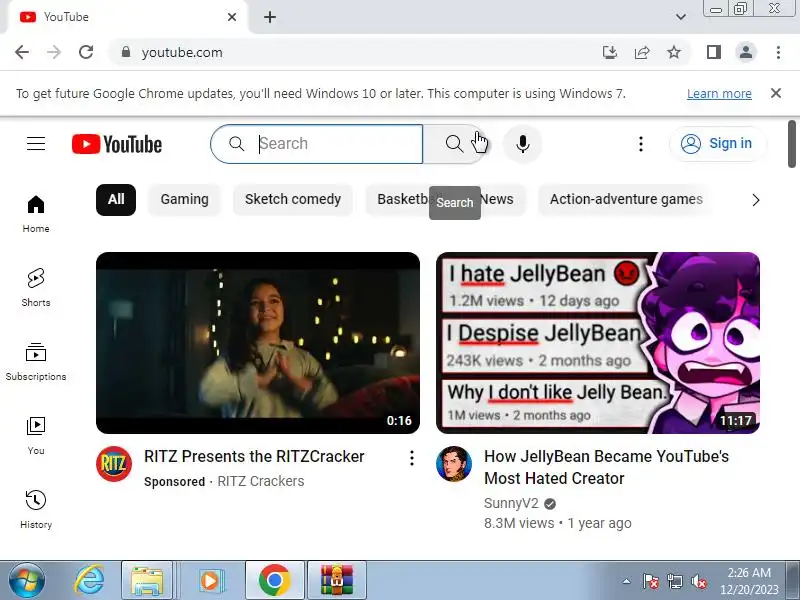Screen dimensions: 800x600
Task: Play the JellyBean video thumbnail
Action: [x=598, y=343]
